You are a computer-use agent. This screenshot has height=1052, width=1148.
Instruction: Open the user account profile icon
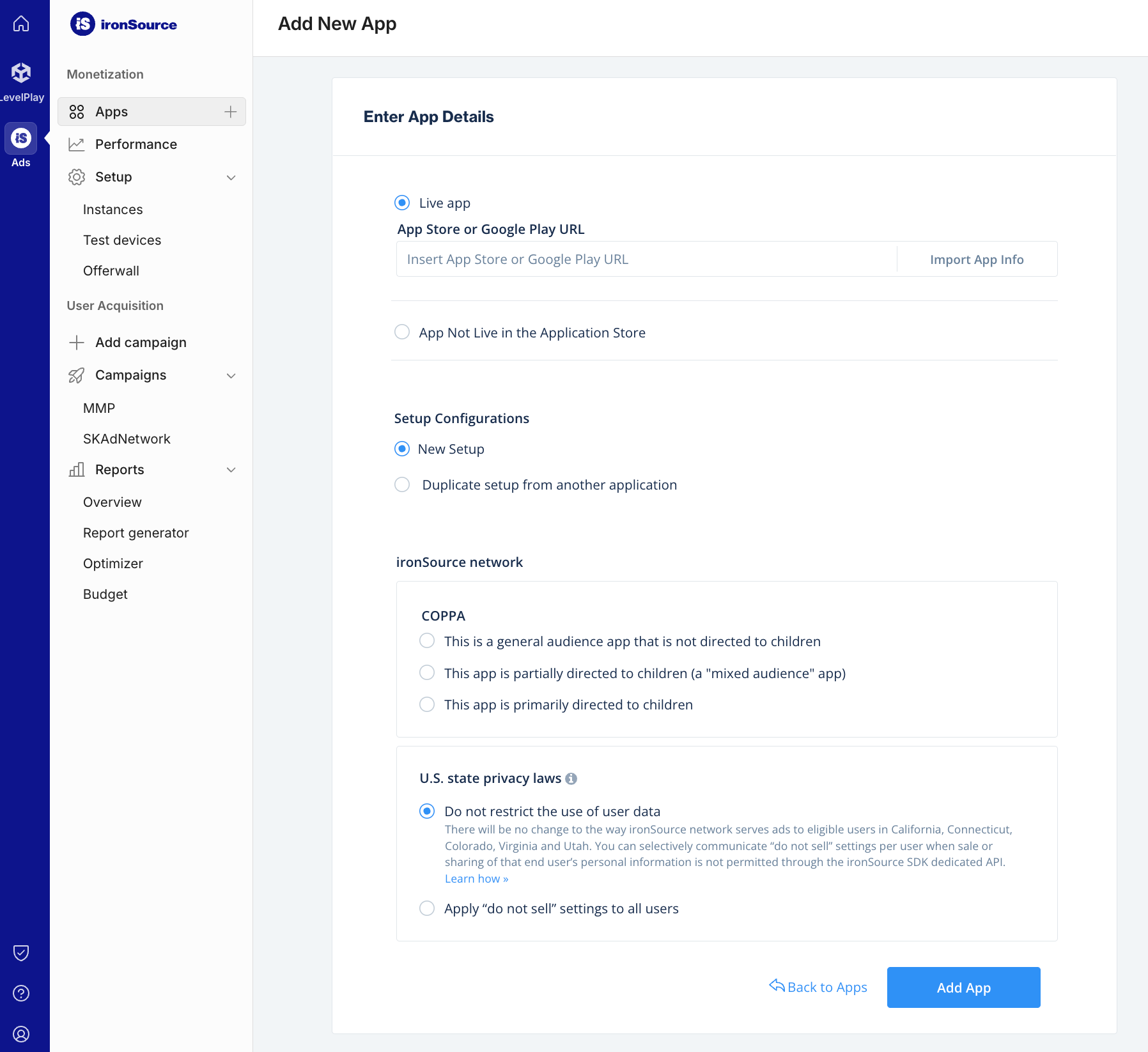pyautogui.click(x=21, y=1034)
